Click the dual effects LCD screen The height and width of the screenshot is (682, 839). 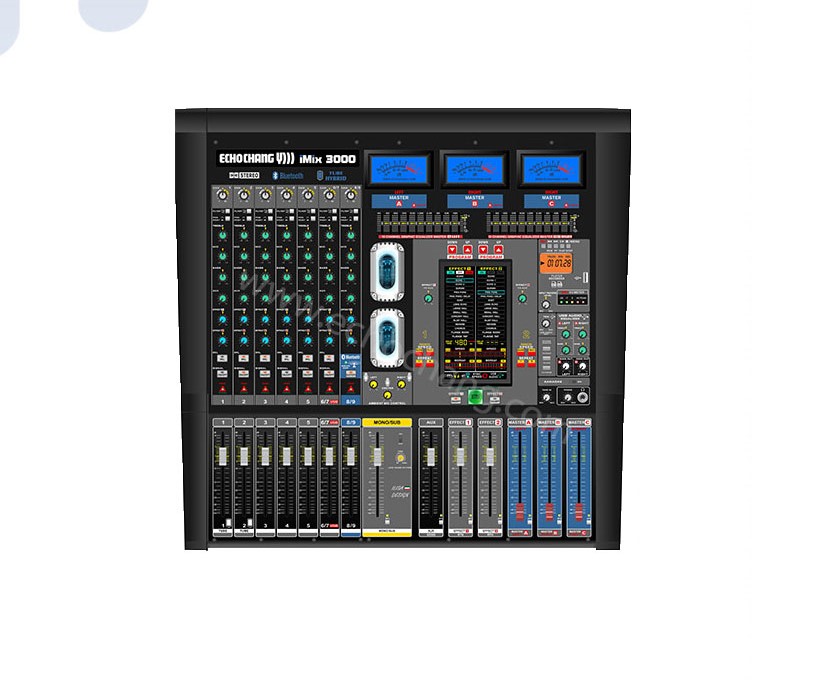(475, 322)
